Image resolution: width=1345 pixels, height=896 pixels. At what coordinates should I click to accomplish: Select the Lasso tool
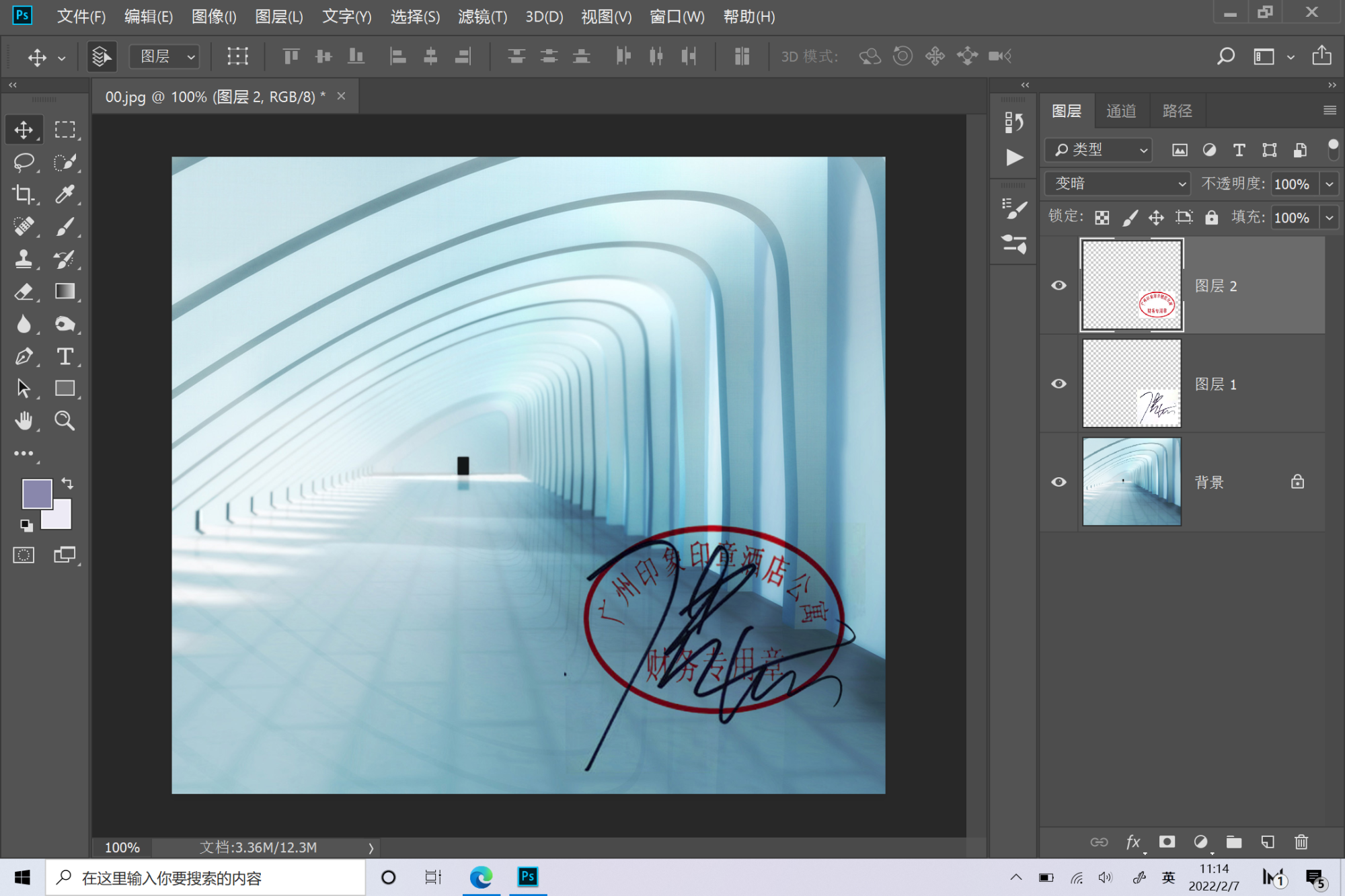point(24,162)
